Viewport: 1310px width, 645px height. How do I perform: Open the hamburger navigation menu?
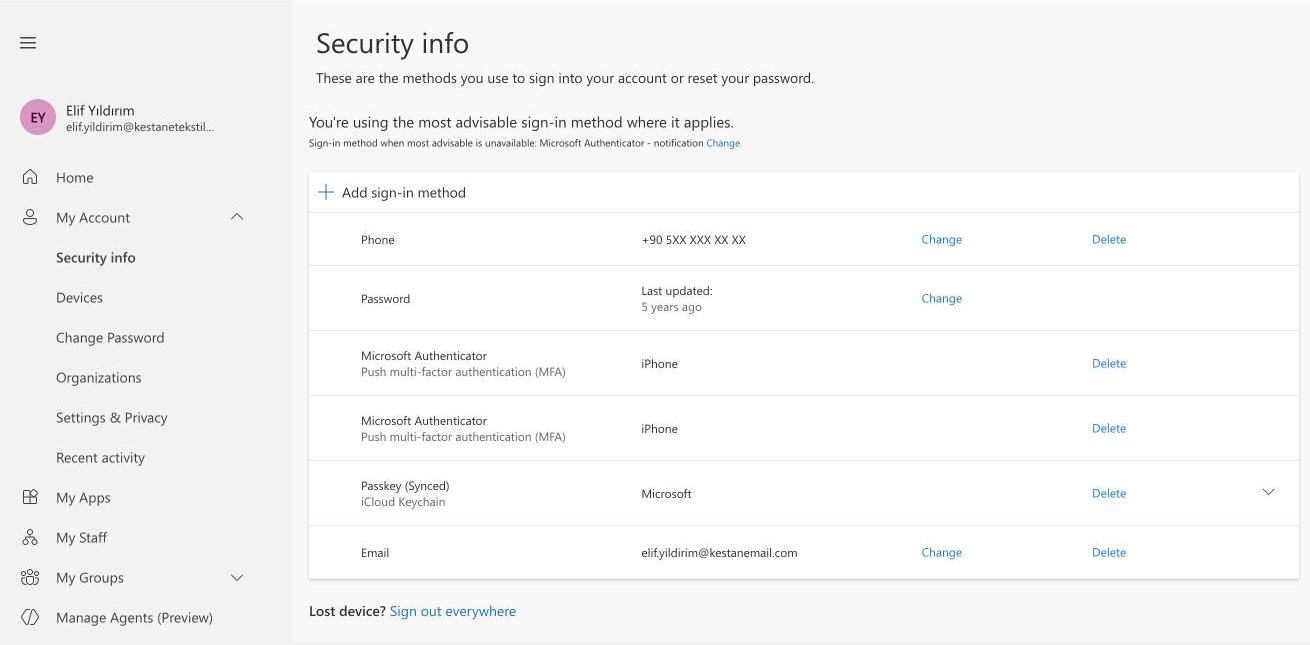coord(28,43)
